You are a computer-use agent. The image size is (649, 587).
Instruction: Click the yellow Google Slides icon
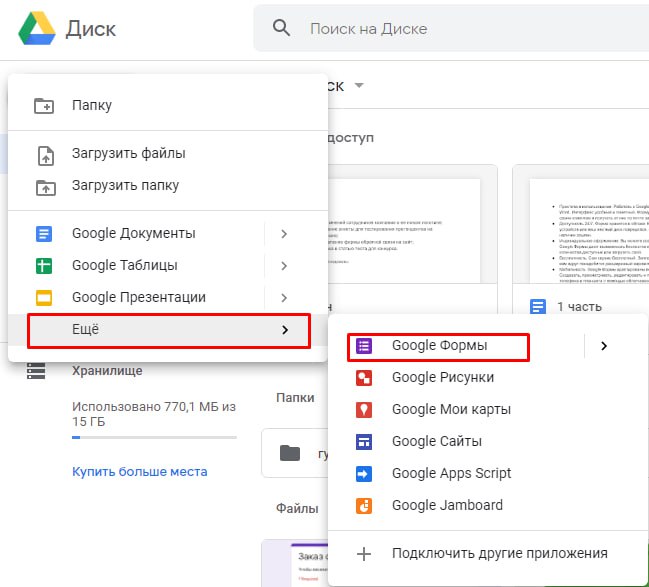pyautogui.click(x=44, y=298)
